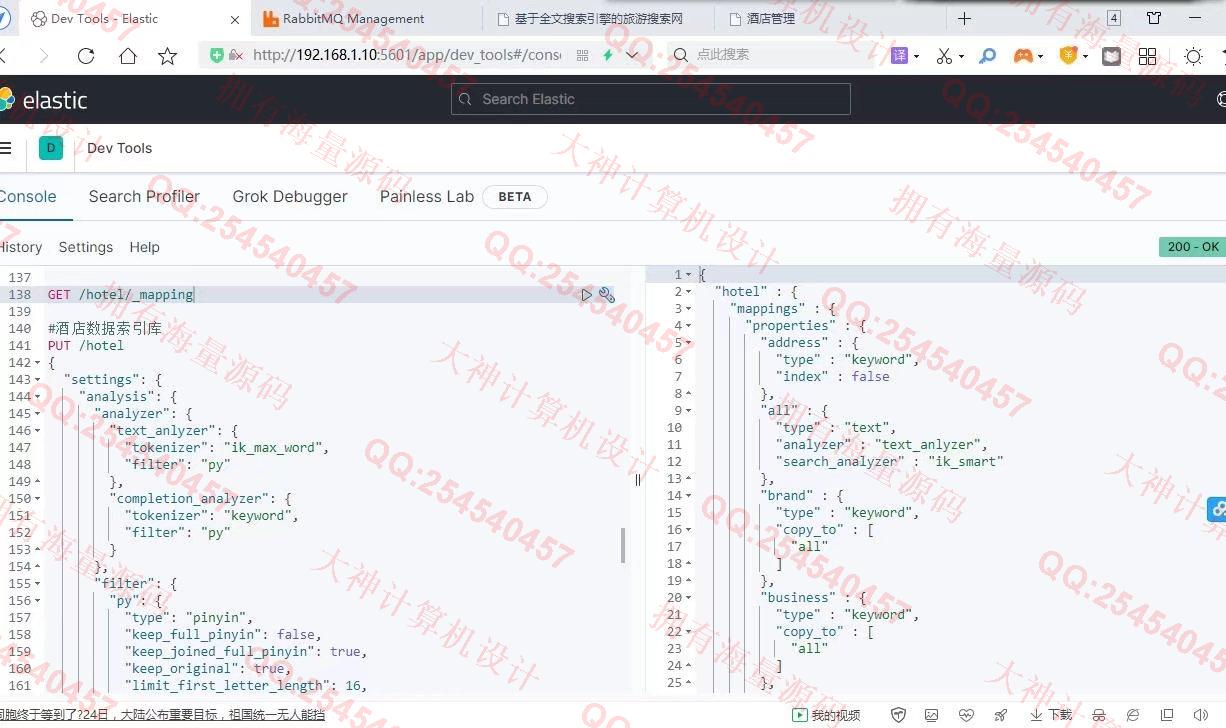The image size is (1226, 728).
Task: Open the console History
Action: point(21,247)
